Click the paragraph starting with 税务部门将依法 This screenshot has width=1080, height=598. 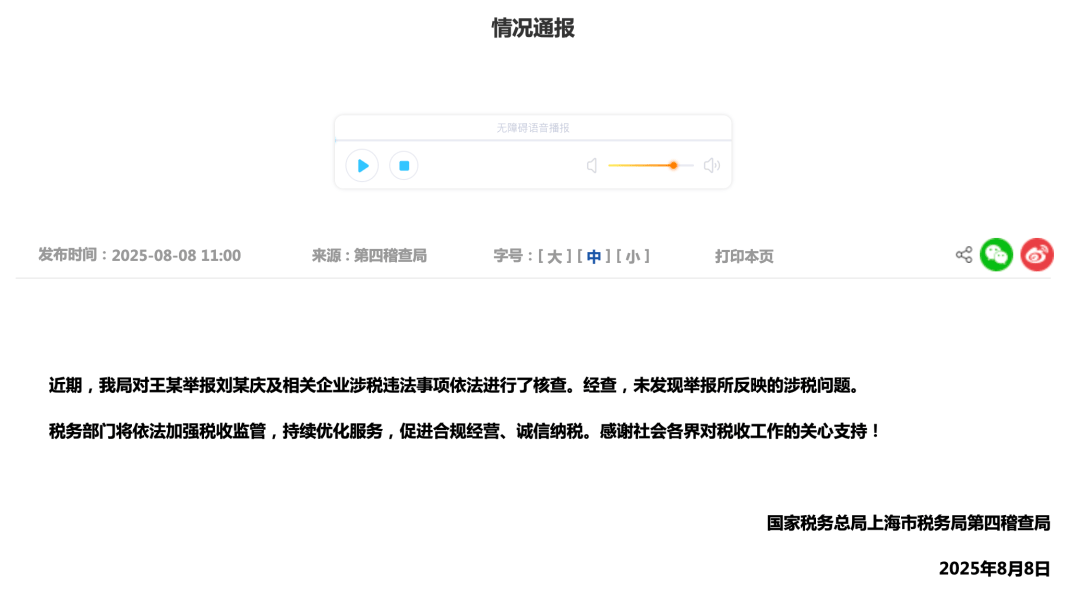click(x=465, y=431)
